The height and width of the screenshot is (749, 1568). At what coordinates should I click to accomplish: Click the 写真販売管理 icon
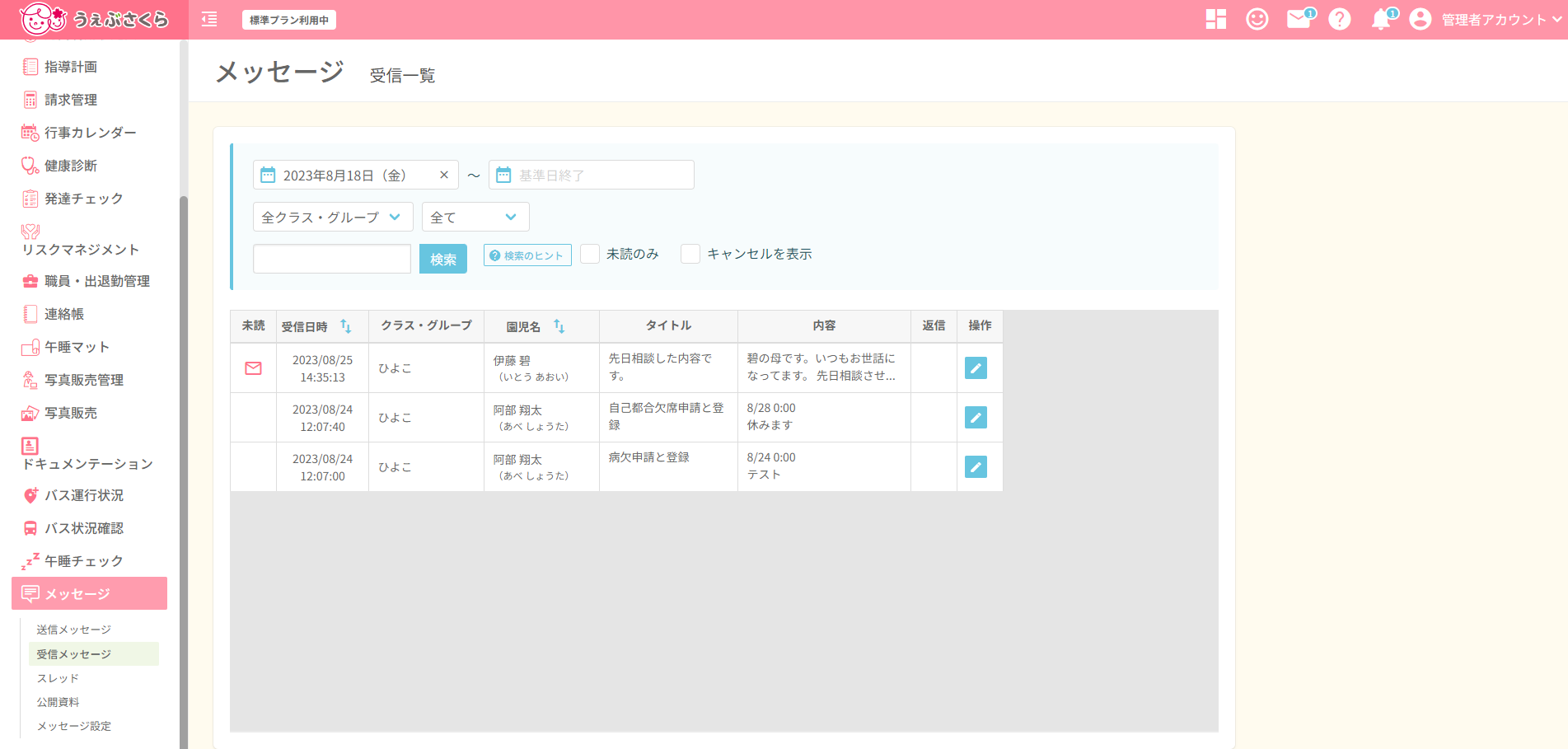(30, 380)
